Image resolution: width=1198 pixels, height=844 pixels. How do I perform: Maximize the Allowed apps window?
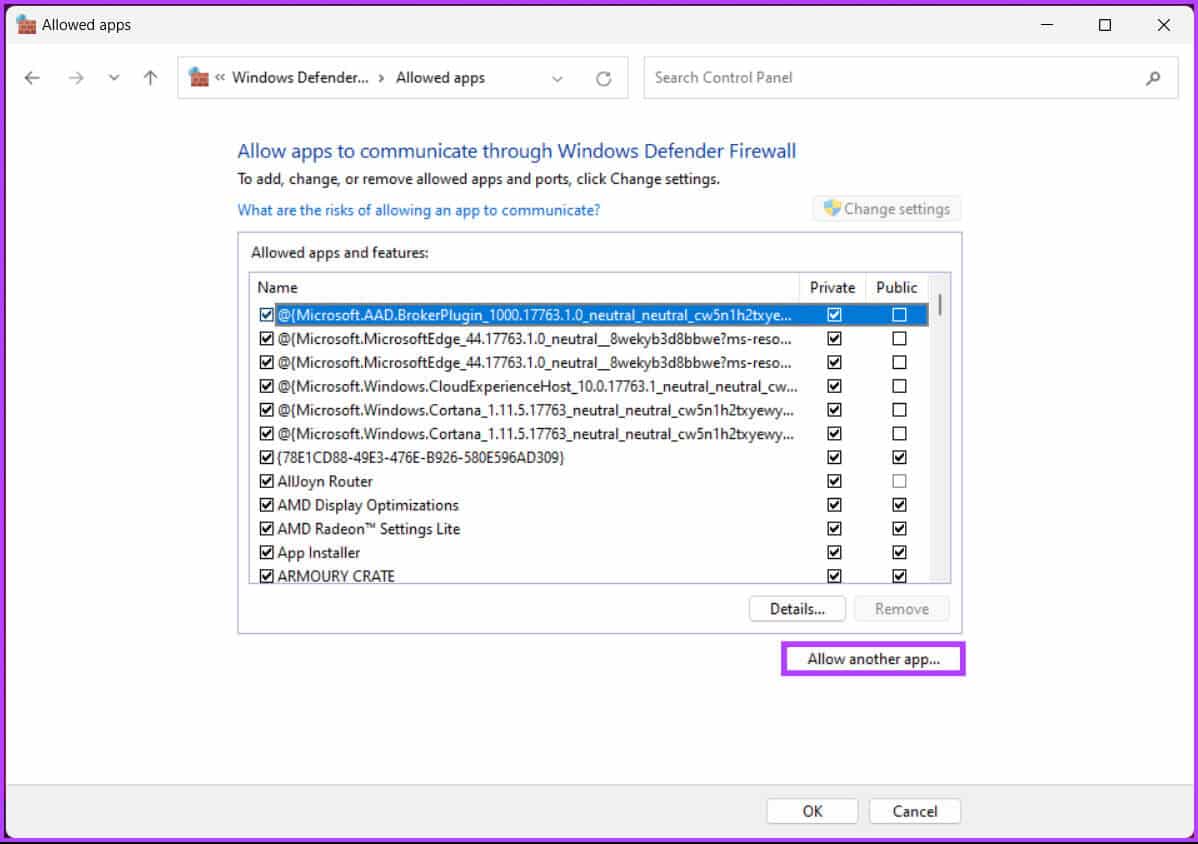(x=1105, y=24)
